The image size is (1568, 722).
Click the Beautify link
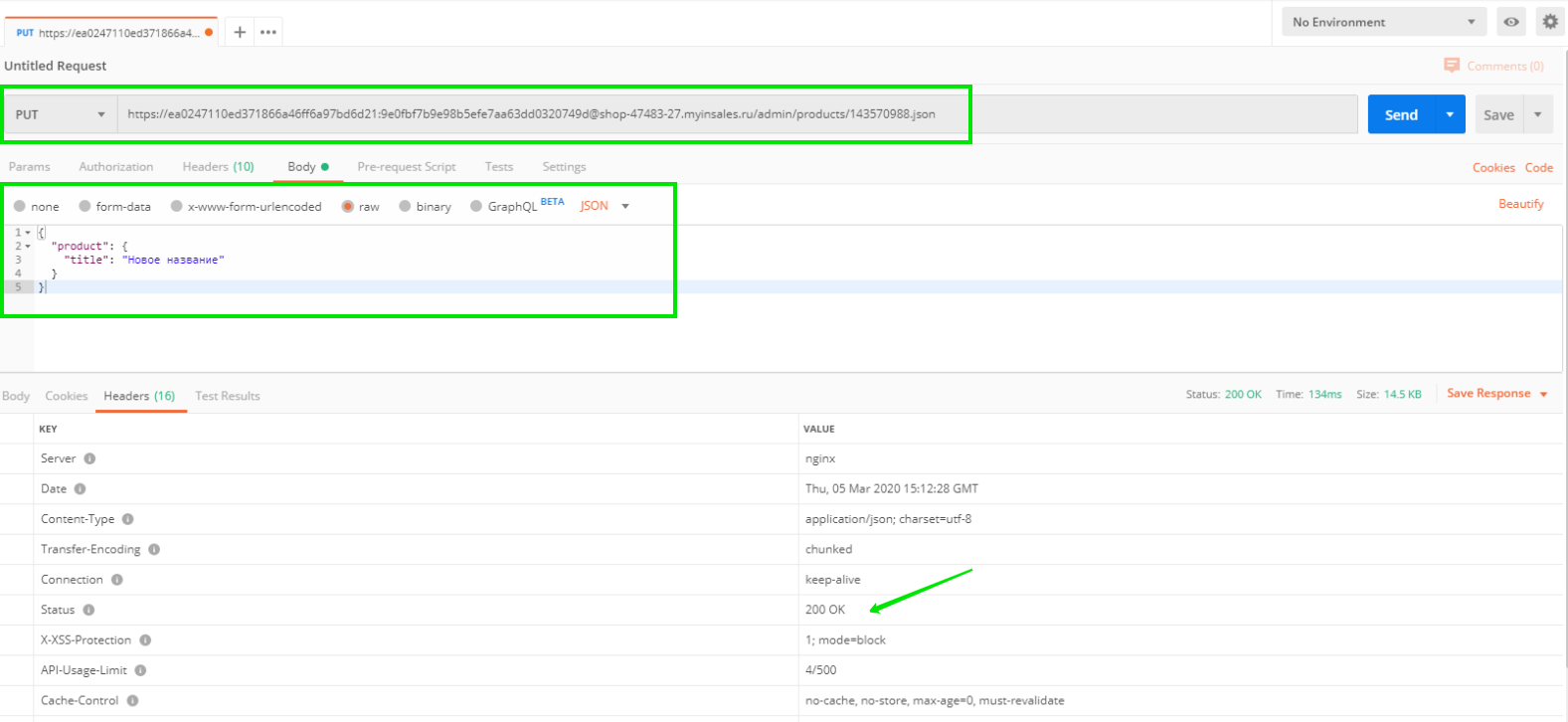1521,204
